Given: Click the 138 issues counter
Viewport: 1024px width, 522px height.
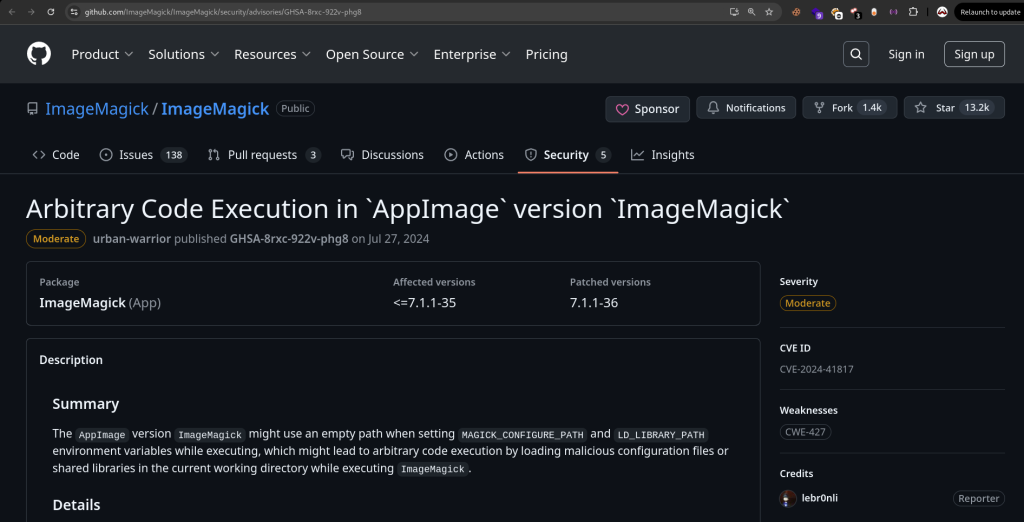Looking at the screenshot, I should pos(173,155).
